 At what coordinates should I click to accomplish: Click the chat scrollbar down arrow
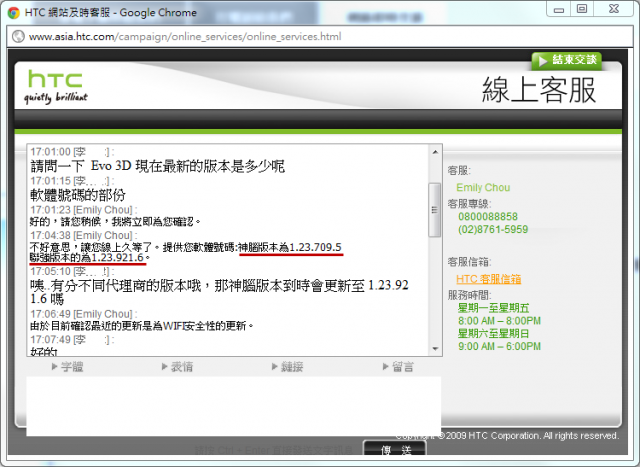tap(435, 349)
